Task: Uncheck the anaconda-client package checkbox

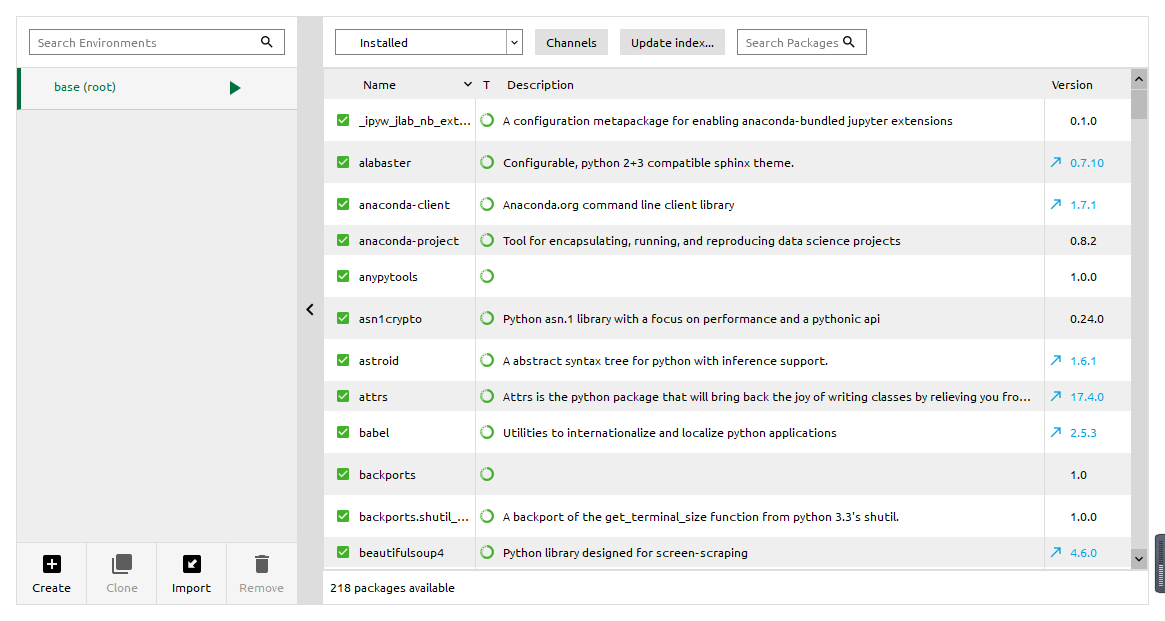Action: [x=343, y=204]
